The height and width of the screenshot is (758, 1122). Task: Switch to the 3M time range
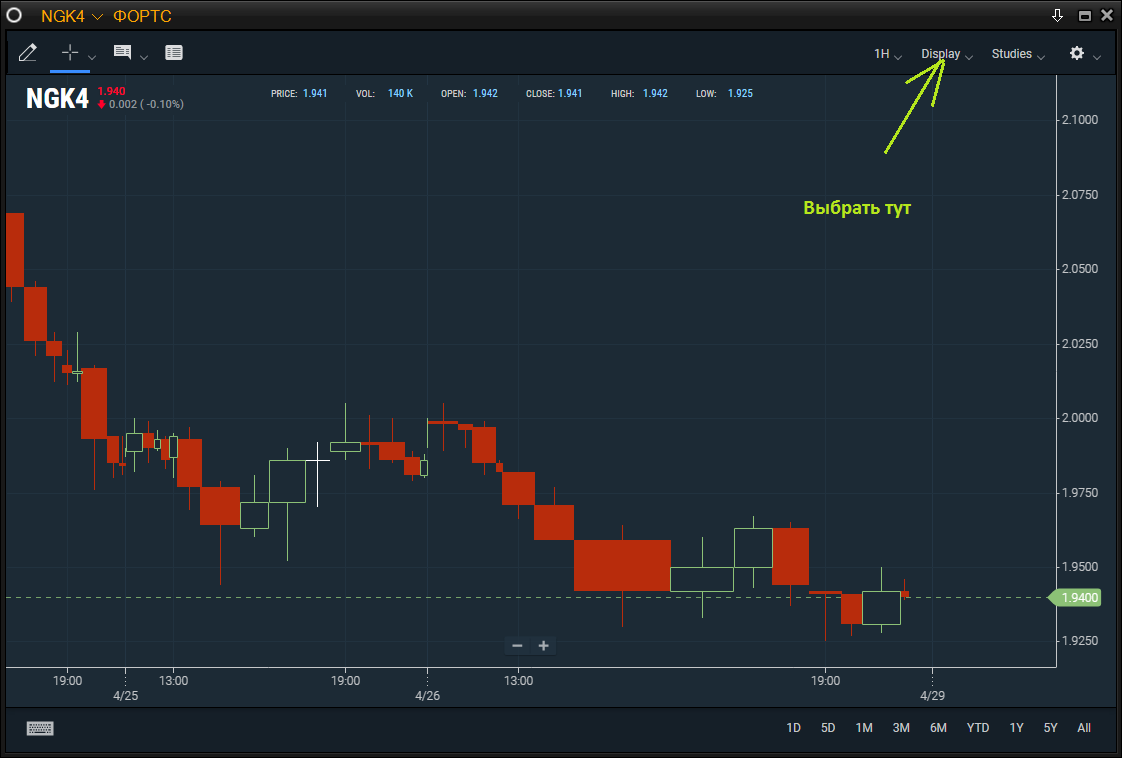(901, 728)
